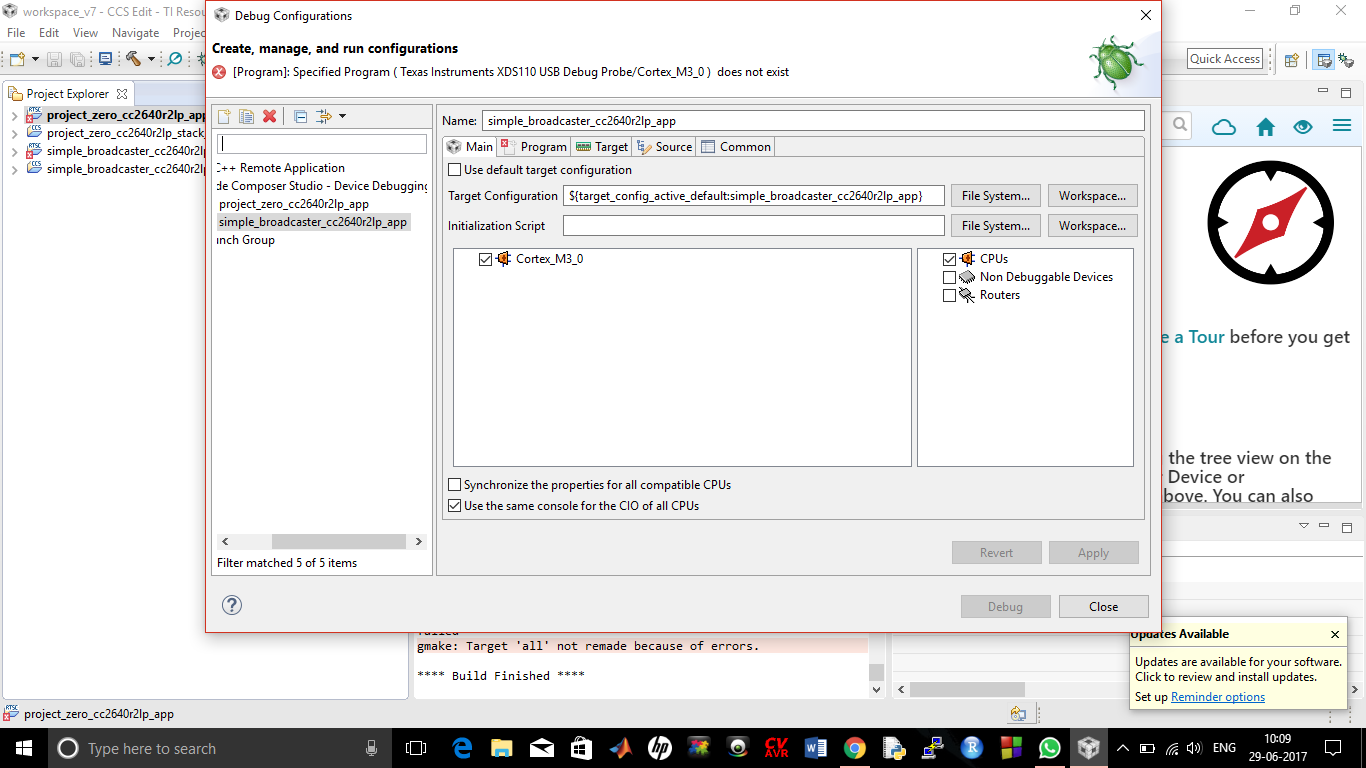This screenshot has width=1366, height=768.
Task: Check the Non Debuggable Devices checkbox
Action: 950,277
